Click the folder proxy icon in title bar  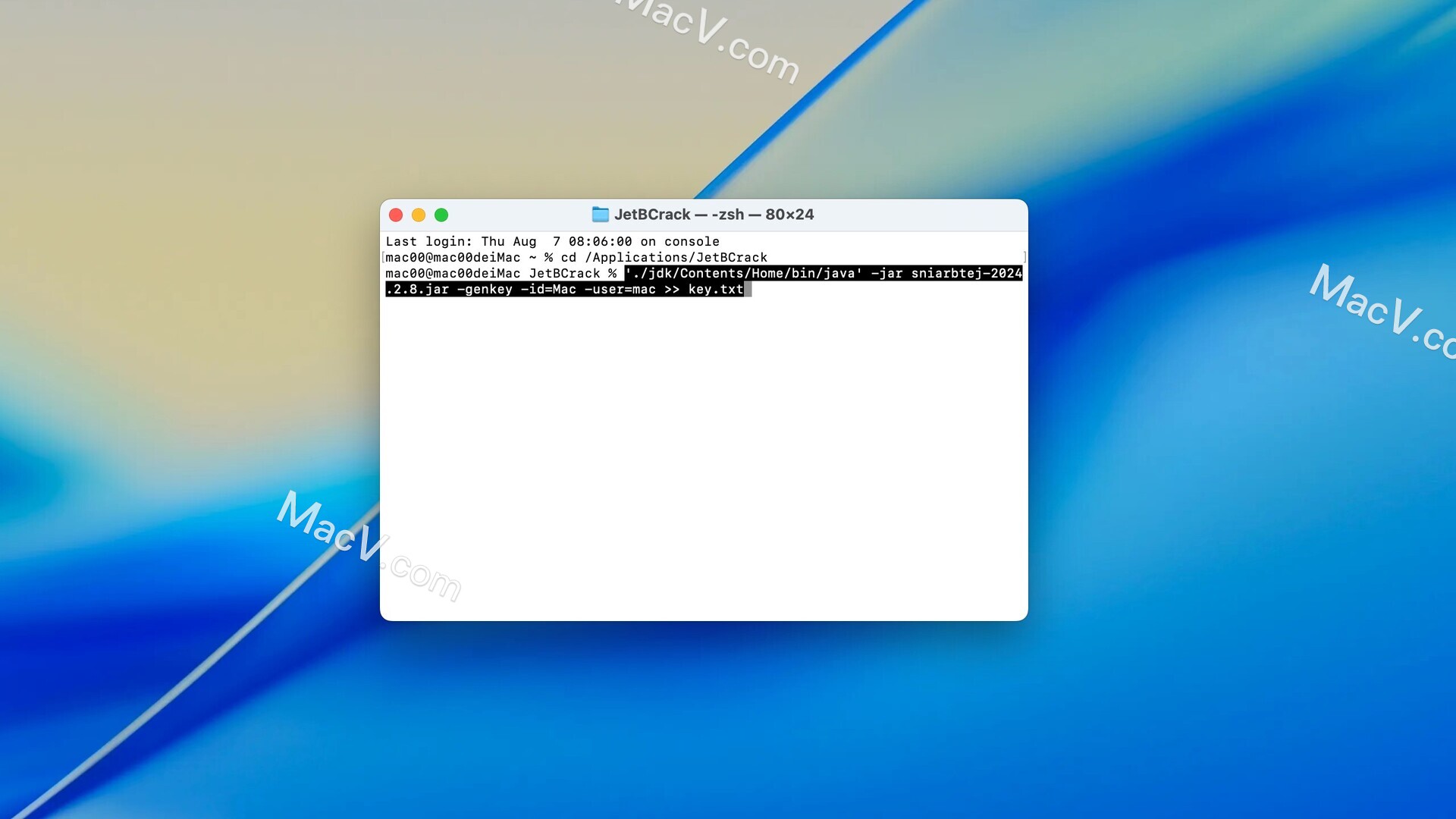[600, 215]
